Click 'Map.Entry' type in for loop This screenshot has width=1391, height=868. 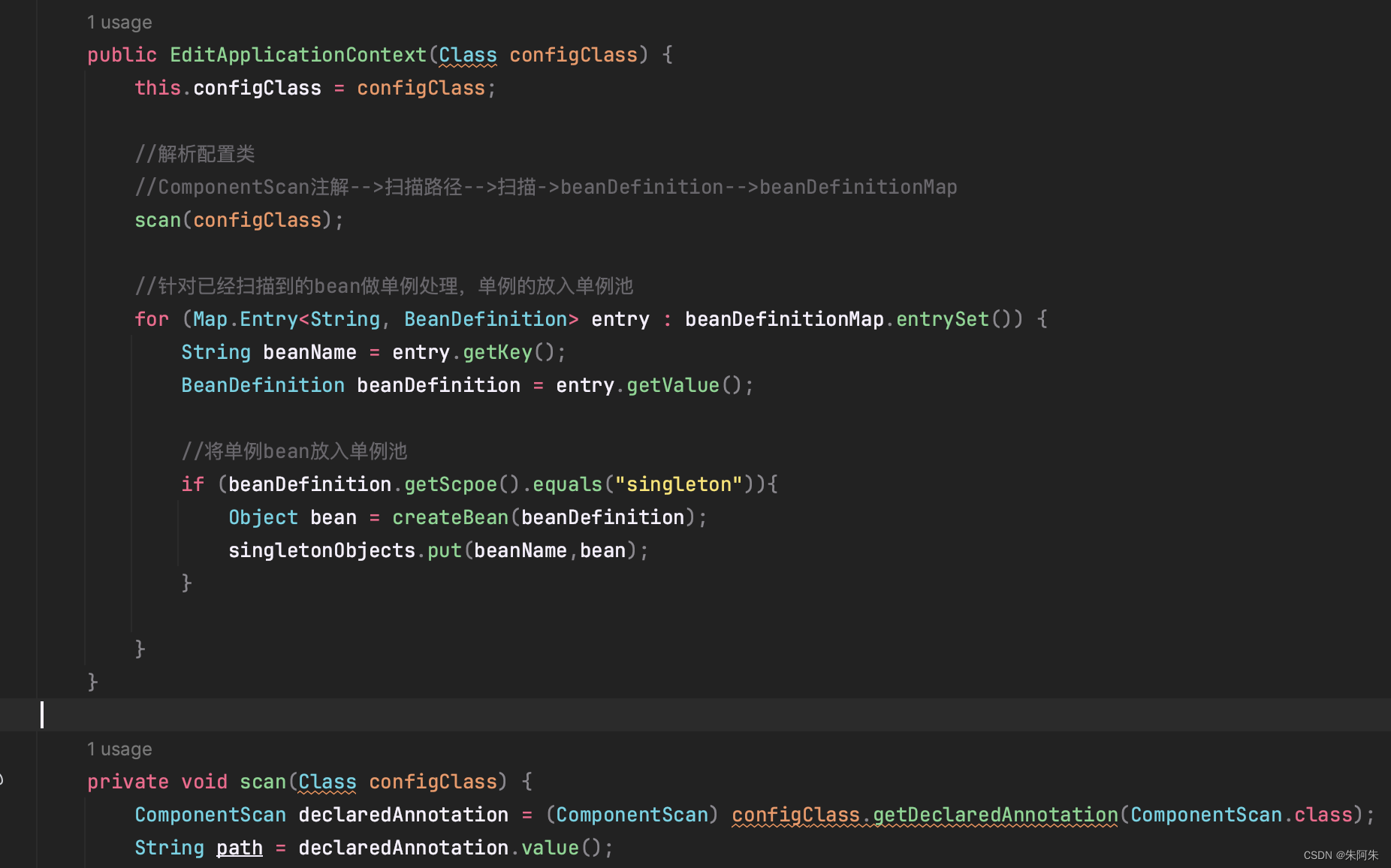click(246, 319)
